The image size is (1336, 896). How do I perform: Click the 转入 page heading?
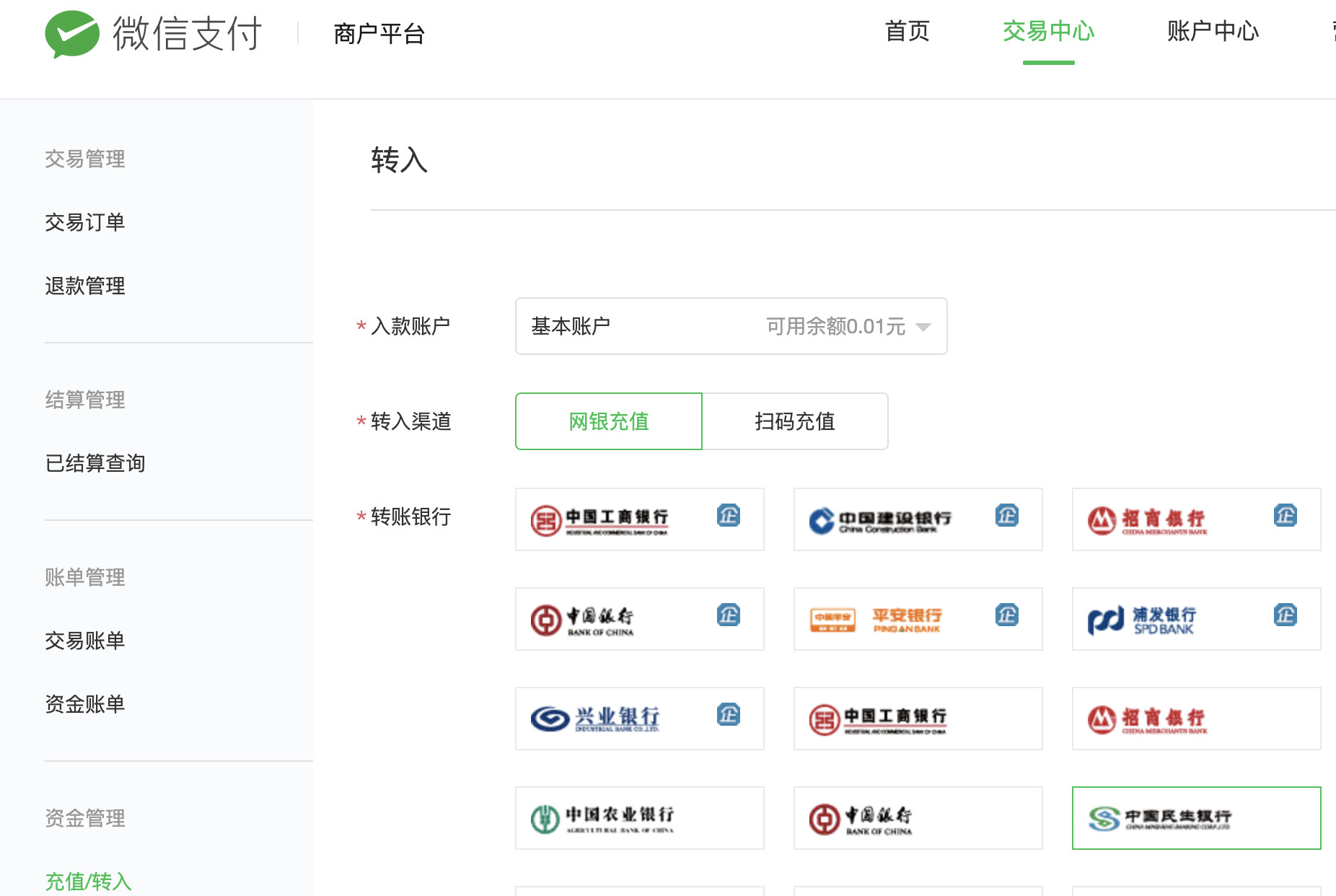point(400,160)
